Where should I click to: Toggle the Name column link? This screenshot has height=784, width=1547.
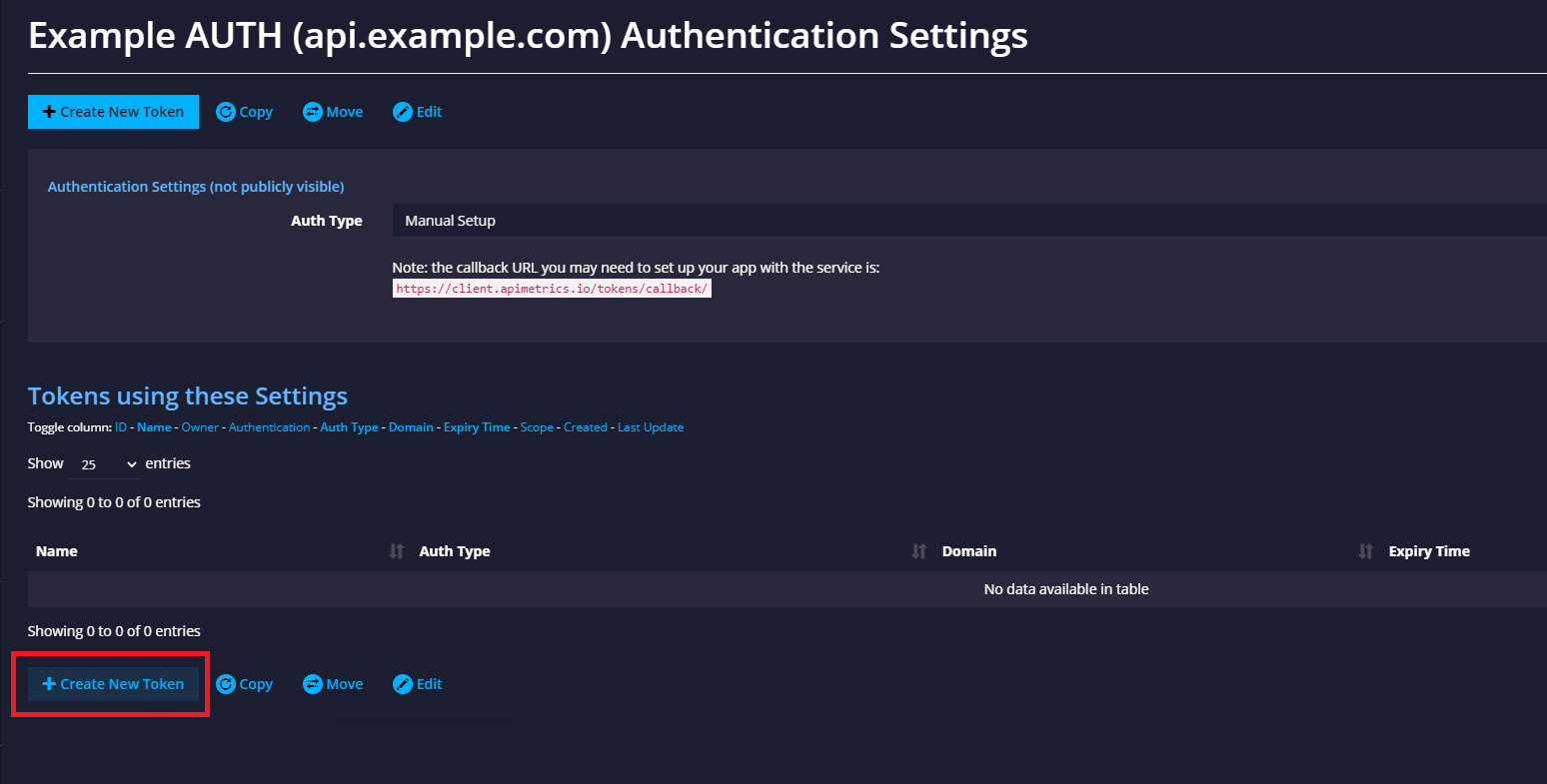pyautogui.click(x=154, y=427)
